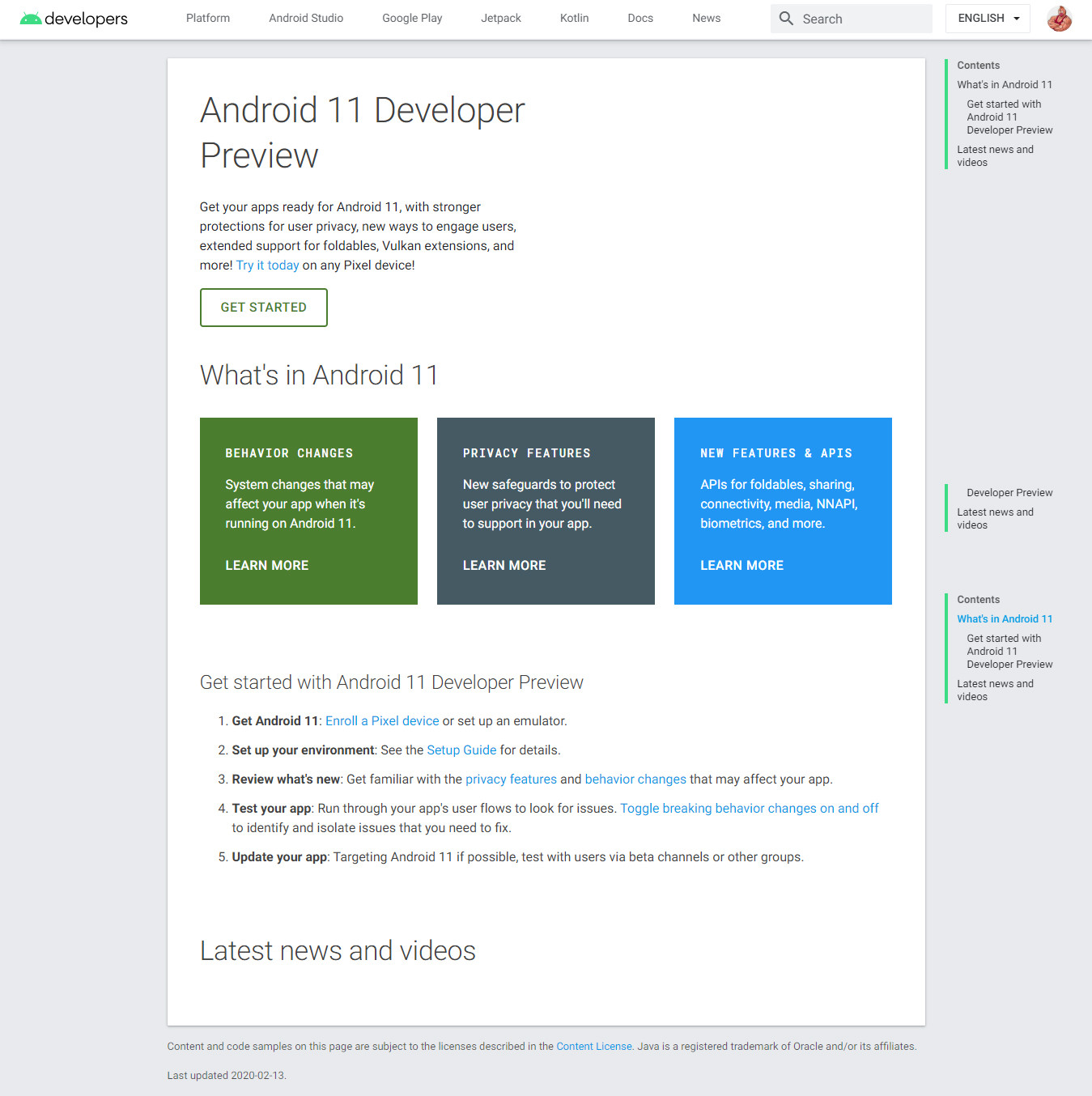Select Kotlin in the top navigation
The width and height of the screenshot is (1092, 1096).
pos(575,19)
